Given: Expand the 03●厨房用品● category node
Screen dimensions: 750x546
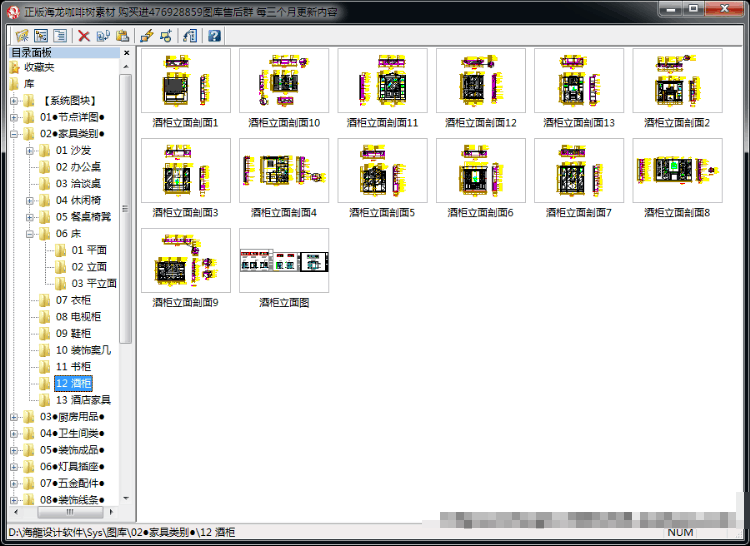Looking at the screenshot, I should coord(14,417).
